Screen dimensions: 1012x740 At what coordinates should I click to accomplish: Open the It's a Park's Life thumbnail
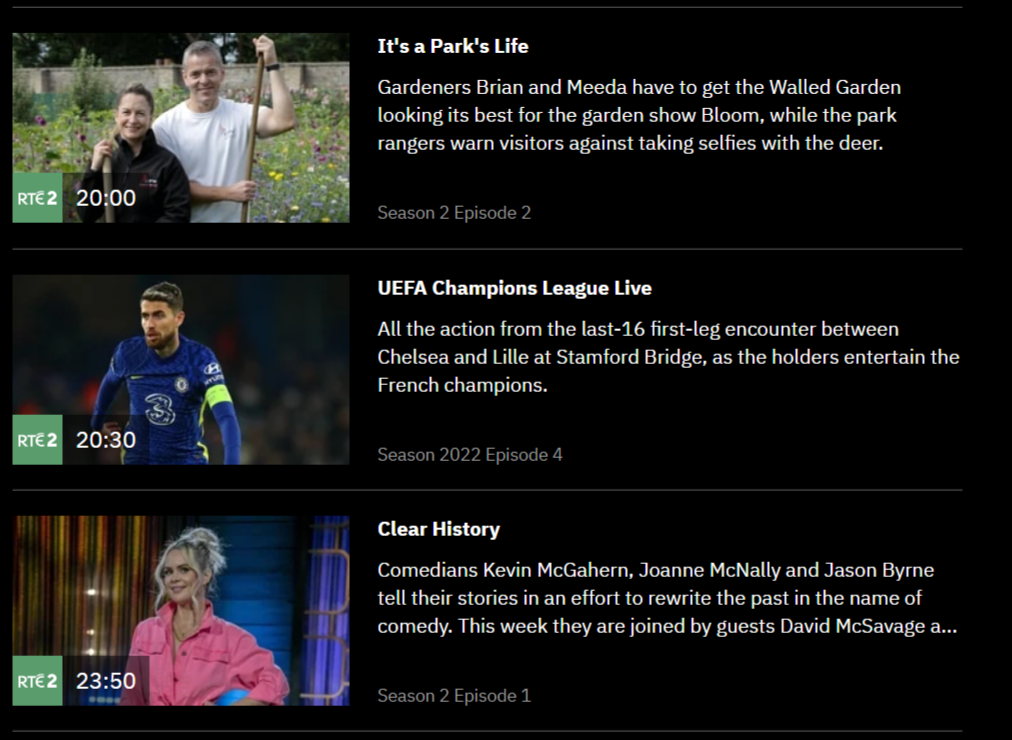coord(181,128)
